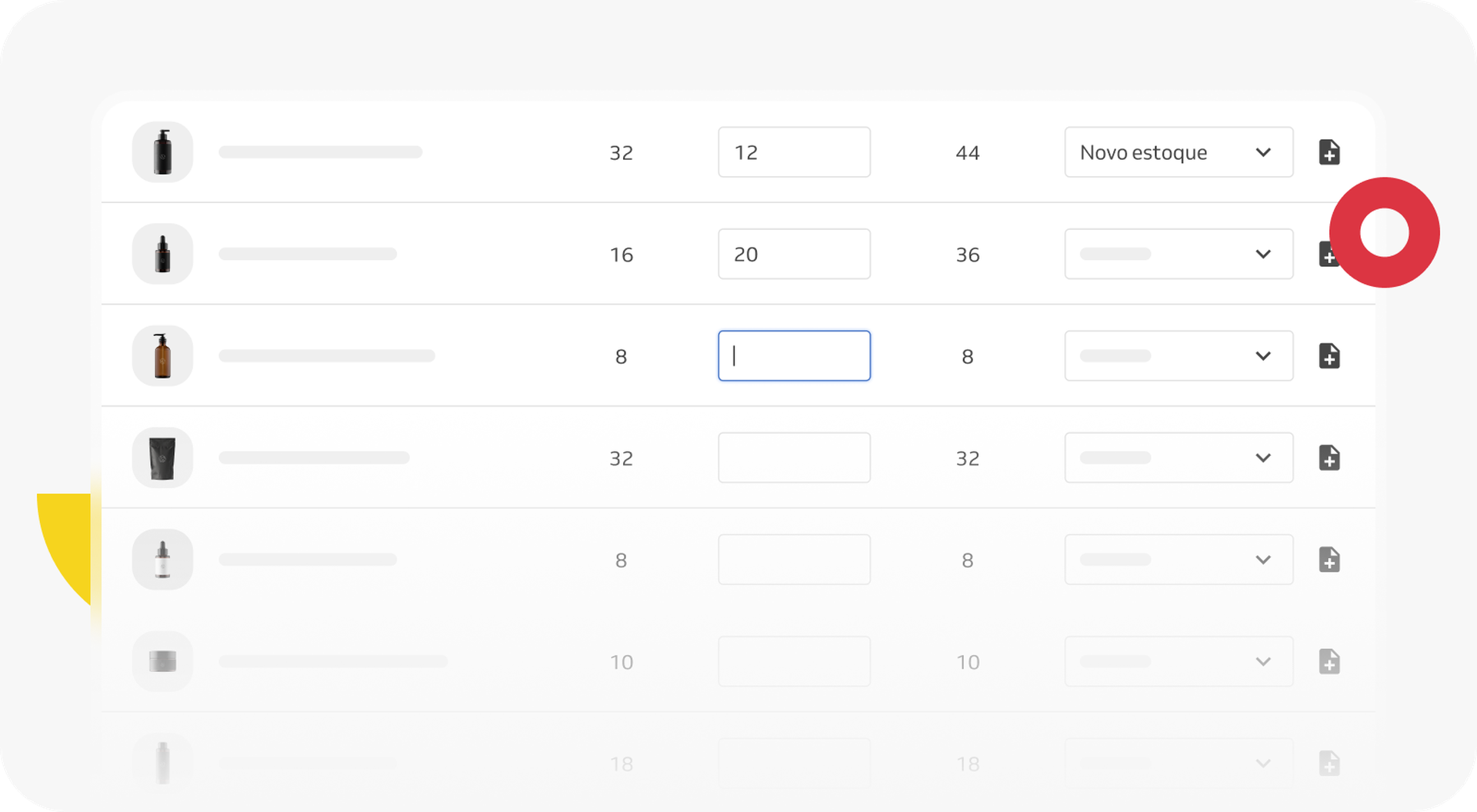The height and width of the screenshot is (812, 1477).
Task: Open the silver jar product thumbnail
Action: [162, 661]
